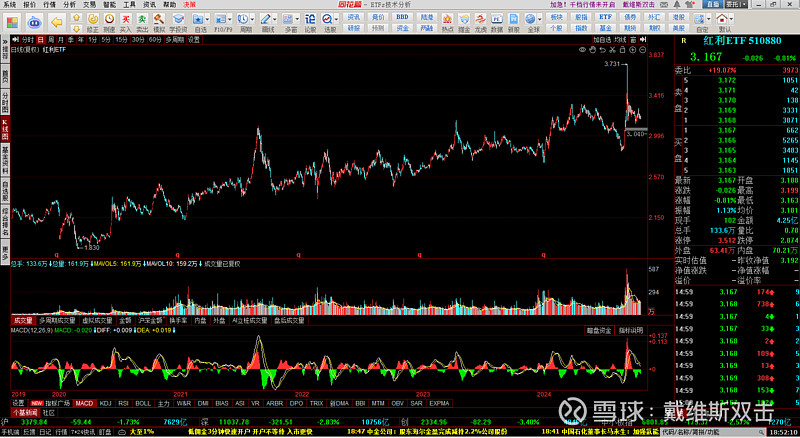Select the 换手率 volume tab
The image size is (800, 438).
click(x=178, y=321)
